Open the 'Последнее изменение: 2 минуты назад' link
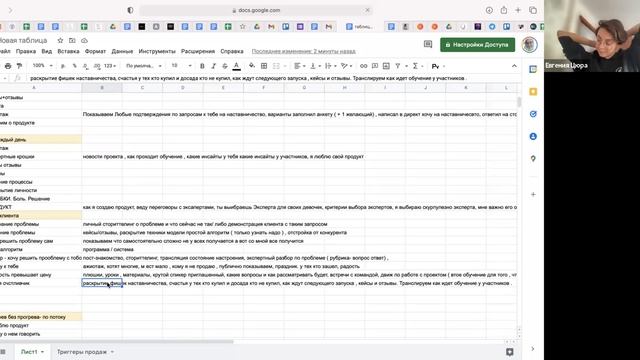The width and height of the screenshot is (640, 360). (x=303, y=51)
